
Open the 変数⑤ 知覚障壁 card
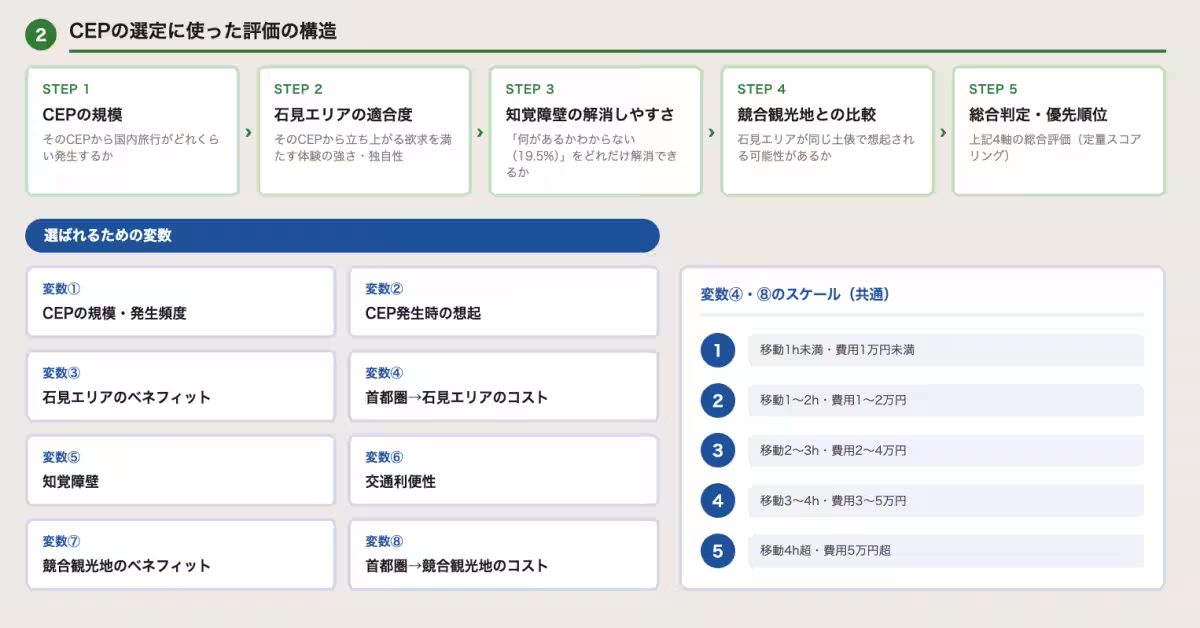[x=180, y=470]
